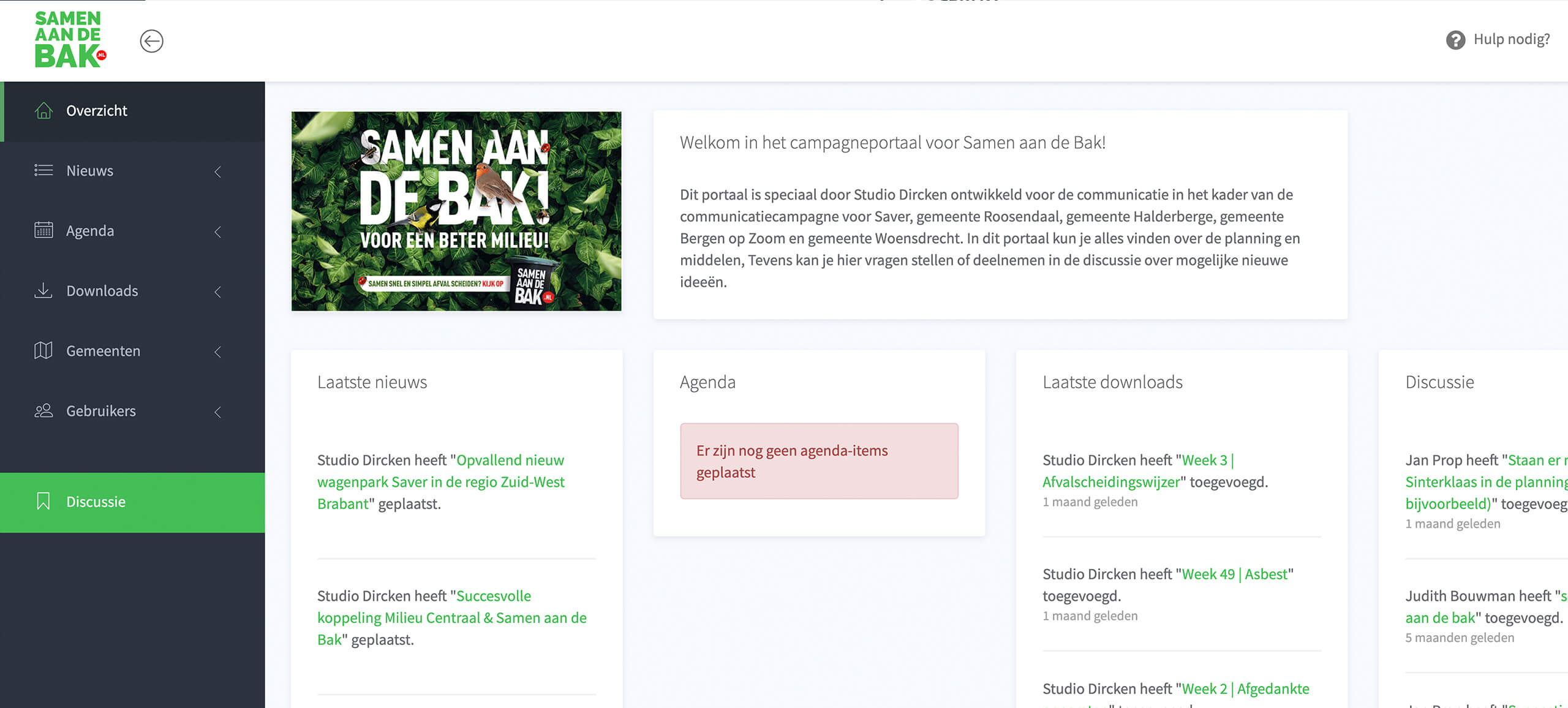Click the Hulp nodig question mark icon
Viewport: 1568px width, 708px height.
(1455, 40)
